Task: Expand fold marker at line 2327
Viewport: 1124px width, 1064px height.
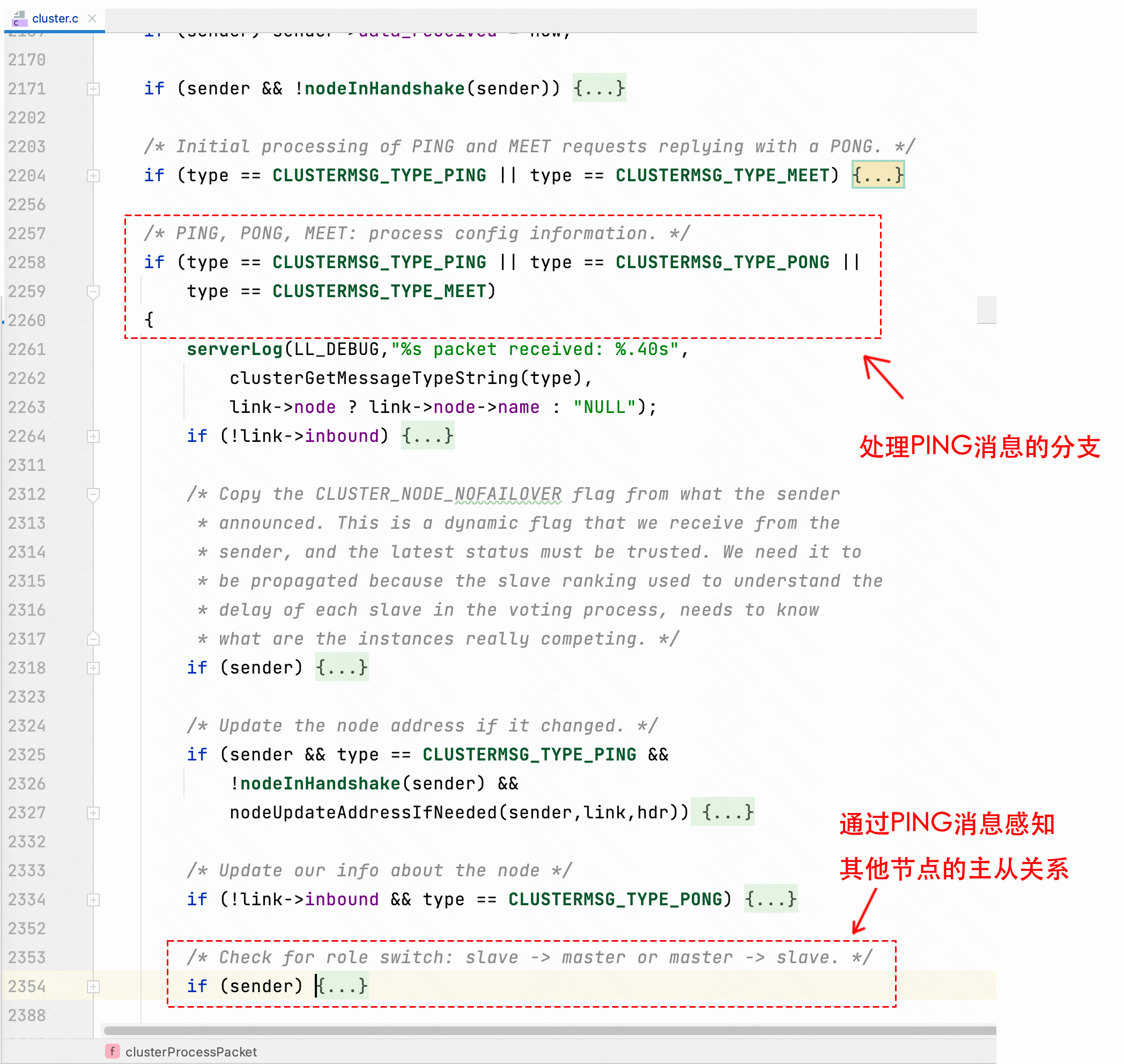Action: pyautogui.click(x=93, y=812)
